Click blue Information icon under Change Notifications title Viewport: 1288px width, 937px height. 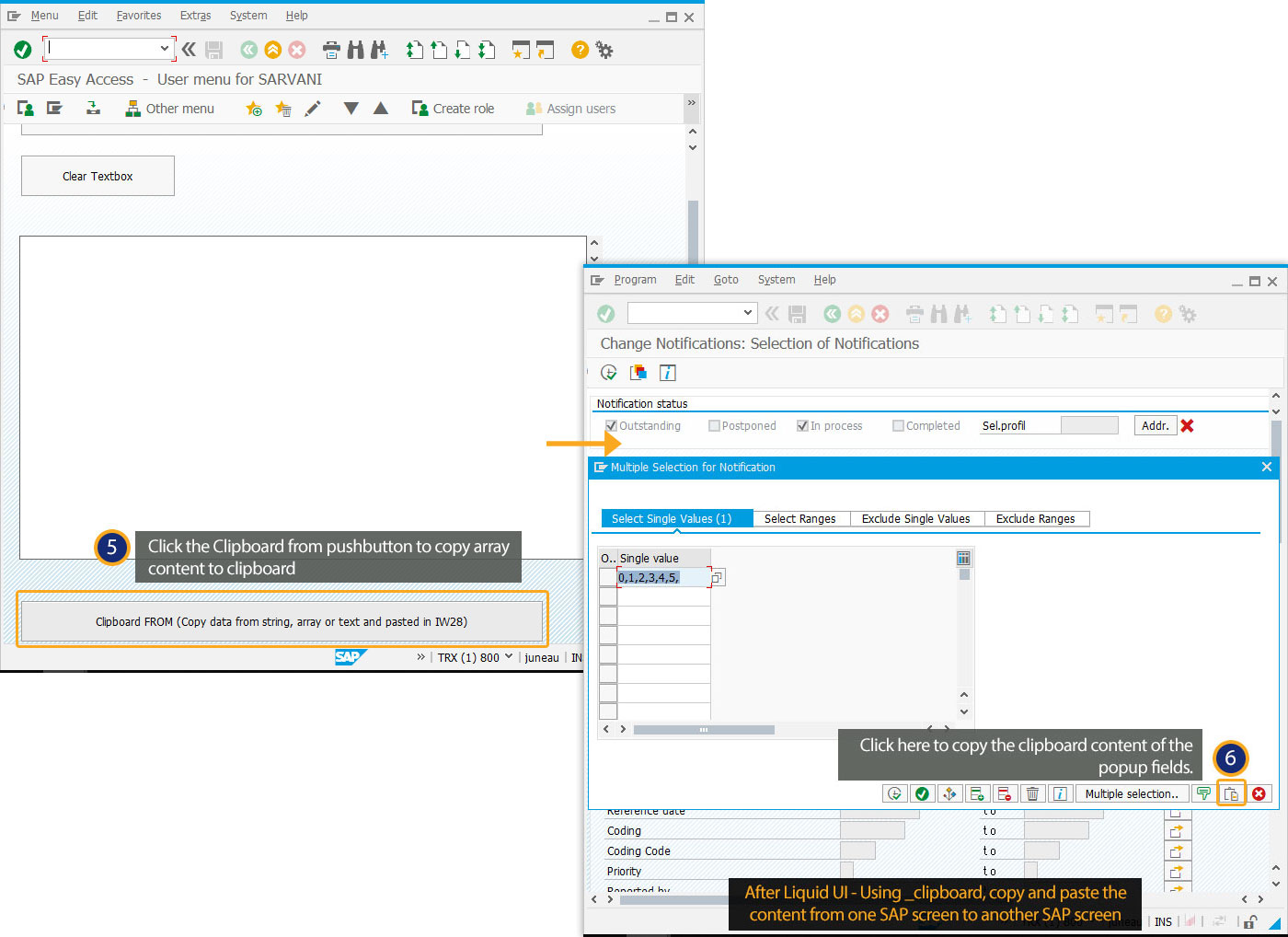pos(668,373)
